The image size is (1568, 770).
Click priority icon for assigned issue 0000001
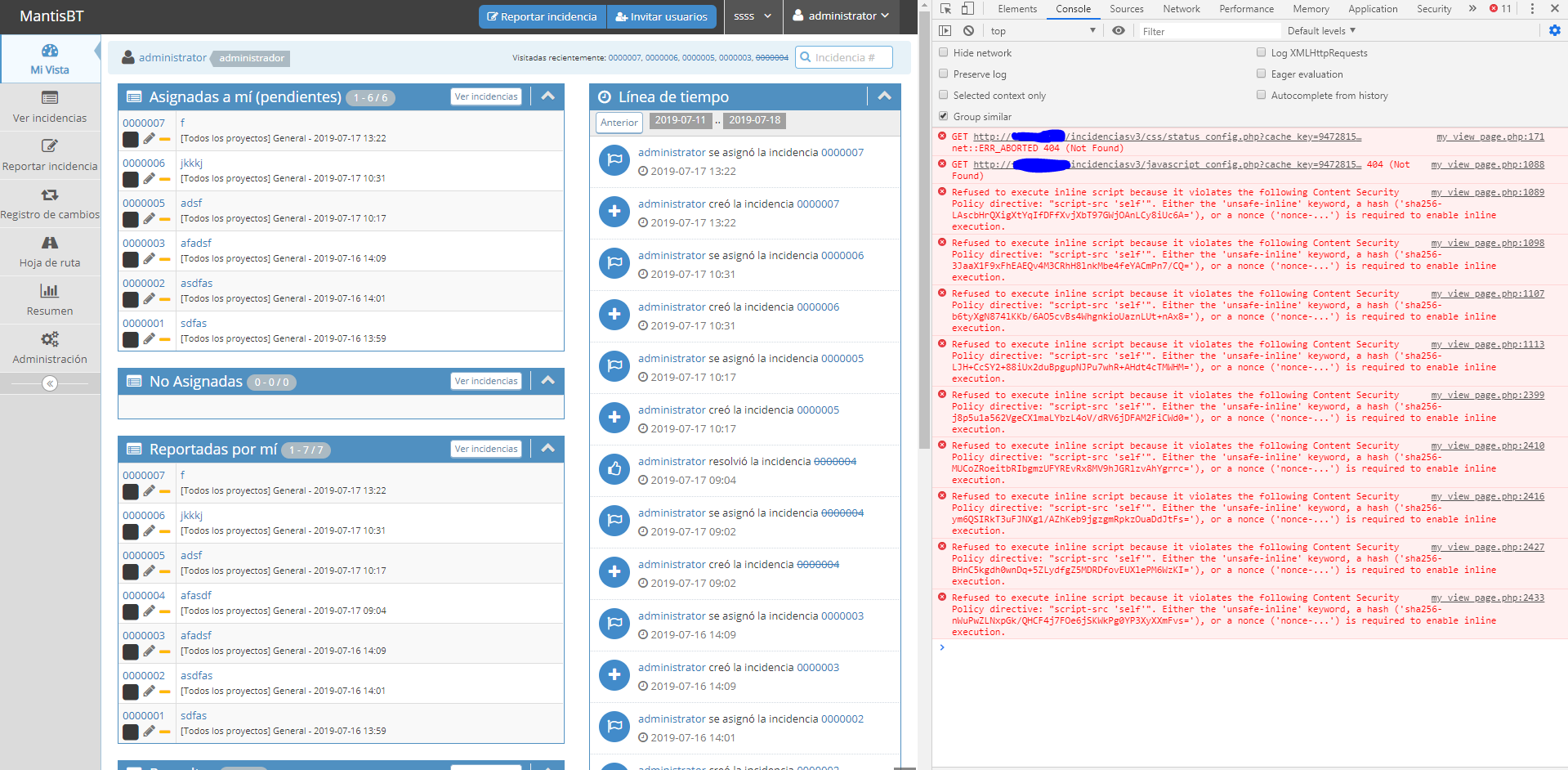[x=165, y=339]
